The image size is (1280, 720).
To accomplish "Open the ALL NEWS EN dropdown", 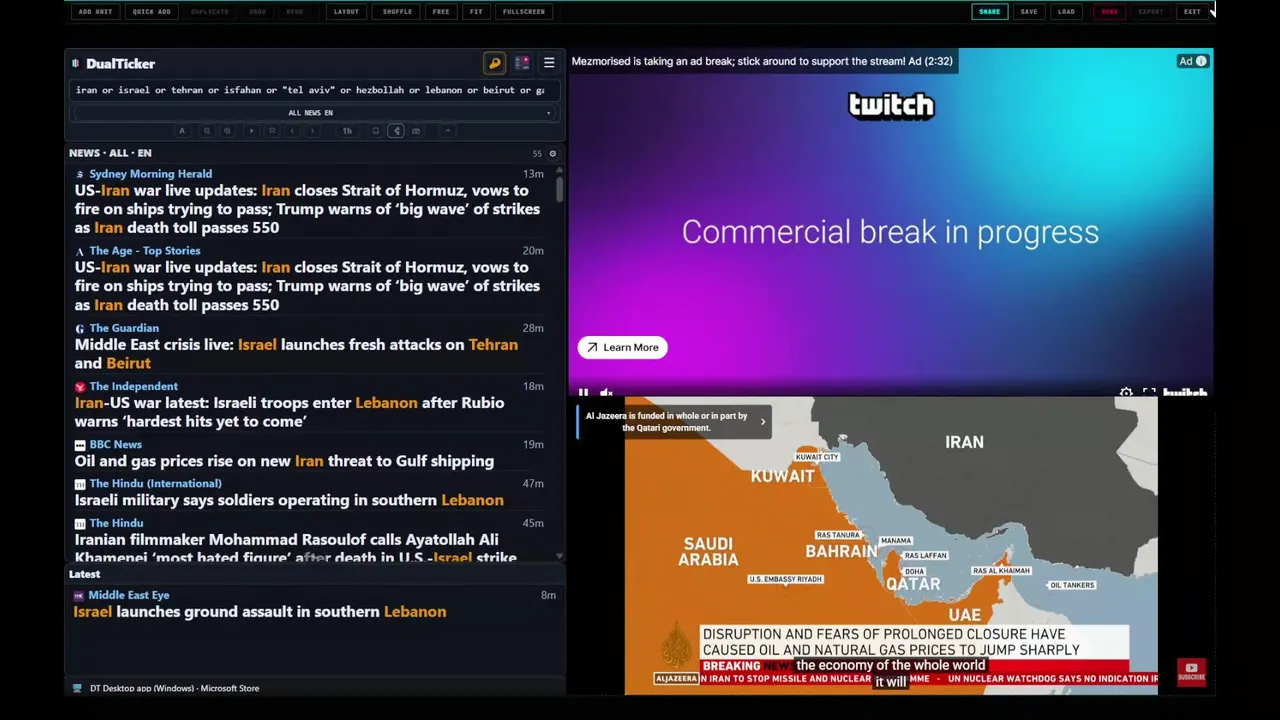I will click(x=311, y=113).
